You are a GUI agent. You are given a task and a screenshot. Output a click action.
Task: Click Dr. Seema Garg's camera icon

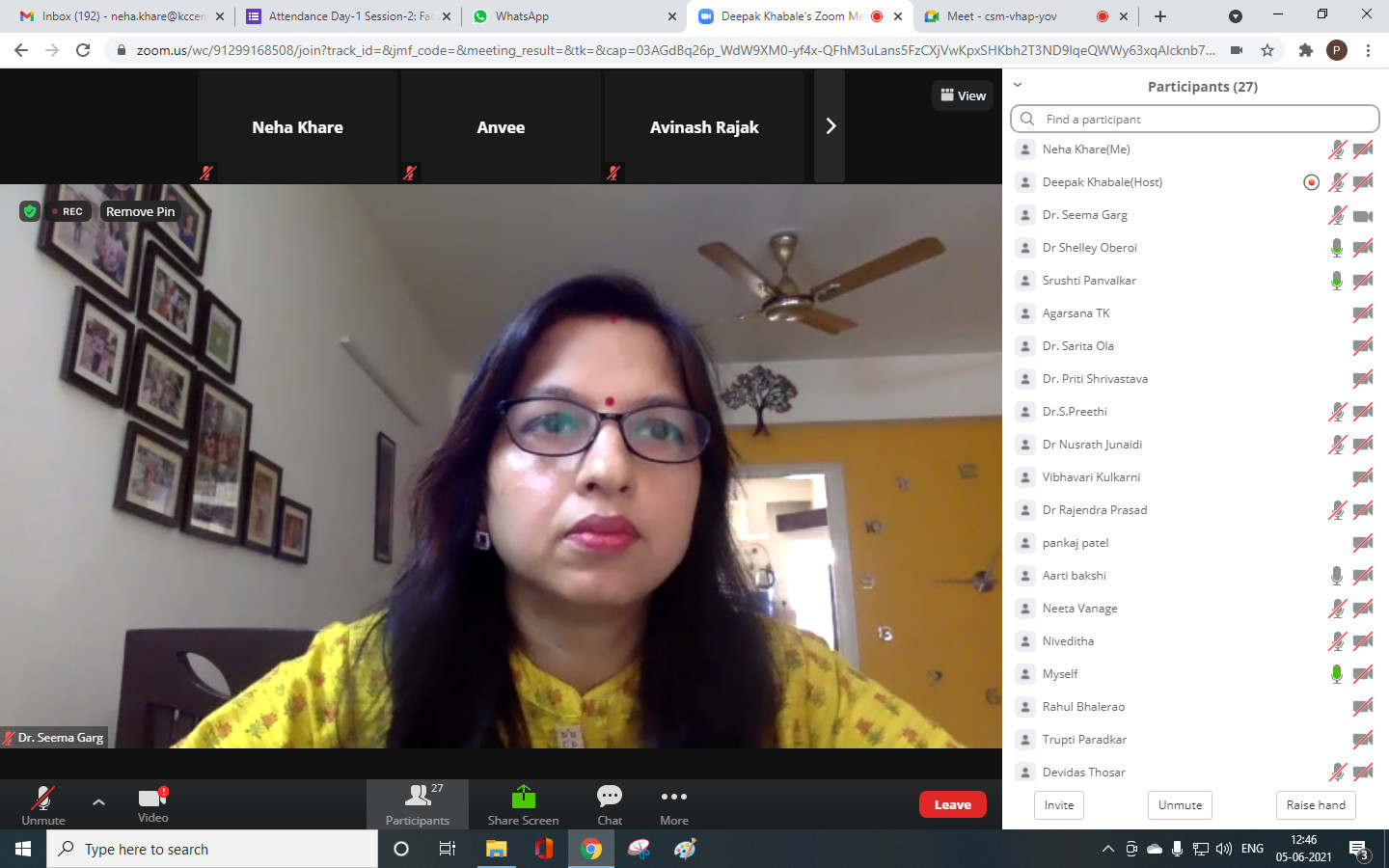(1363, 215)
